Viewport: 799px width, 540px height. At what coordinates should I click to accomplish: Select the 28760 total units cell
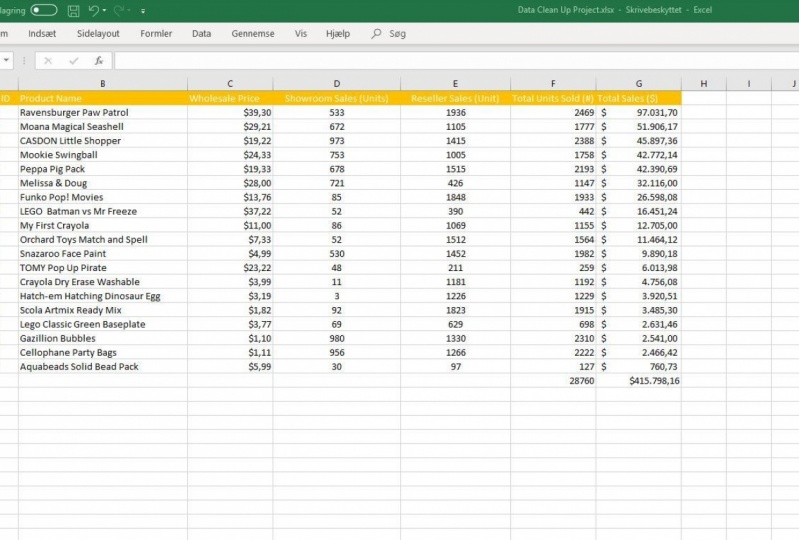pos(553,381)
